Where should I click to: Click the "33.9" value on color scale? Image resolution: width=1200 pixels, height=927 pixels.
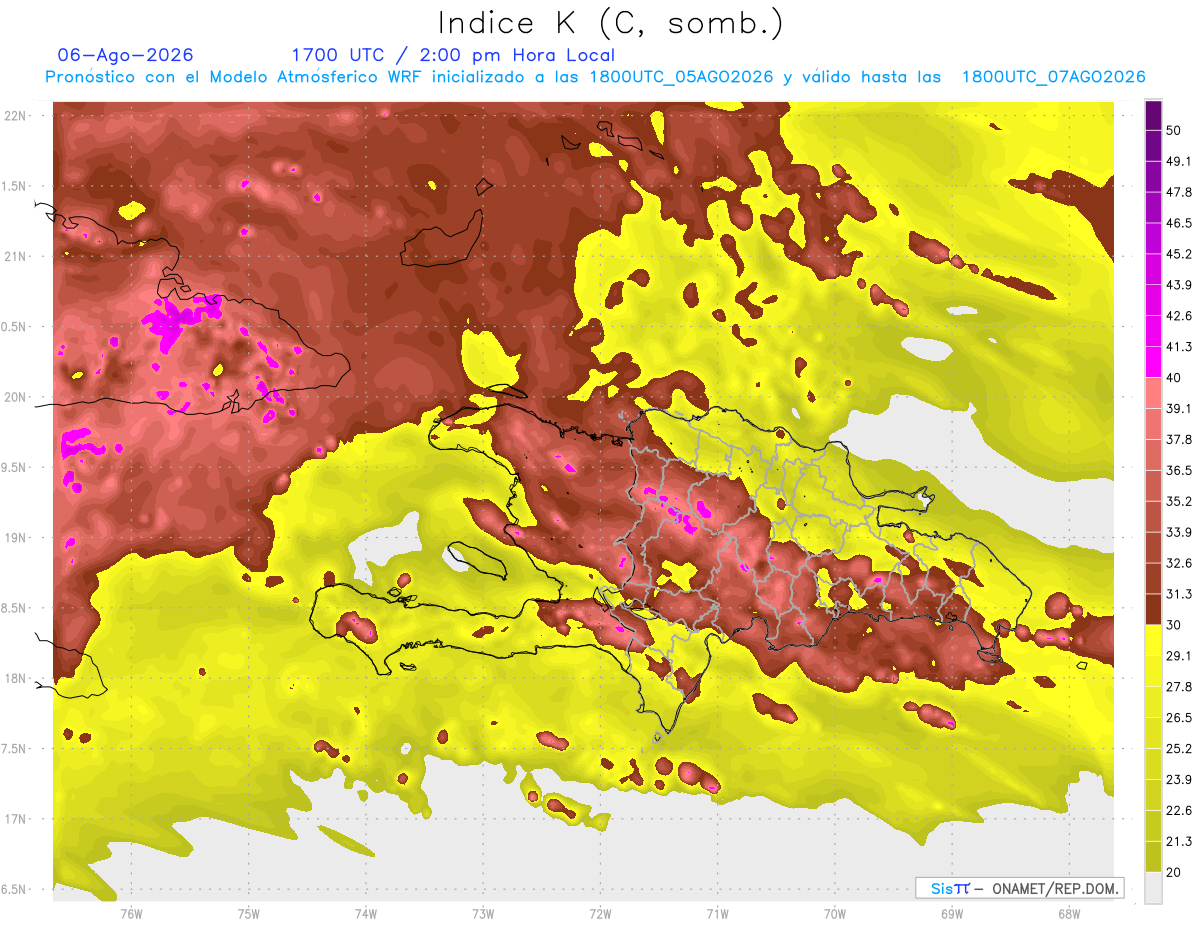pyautogui.click(x=1178, y=532)
